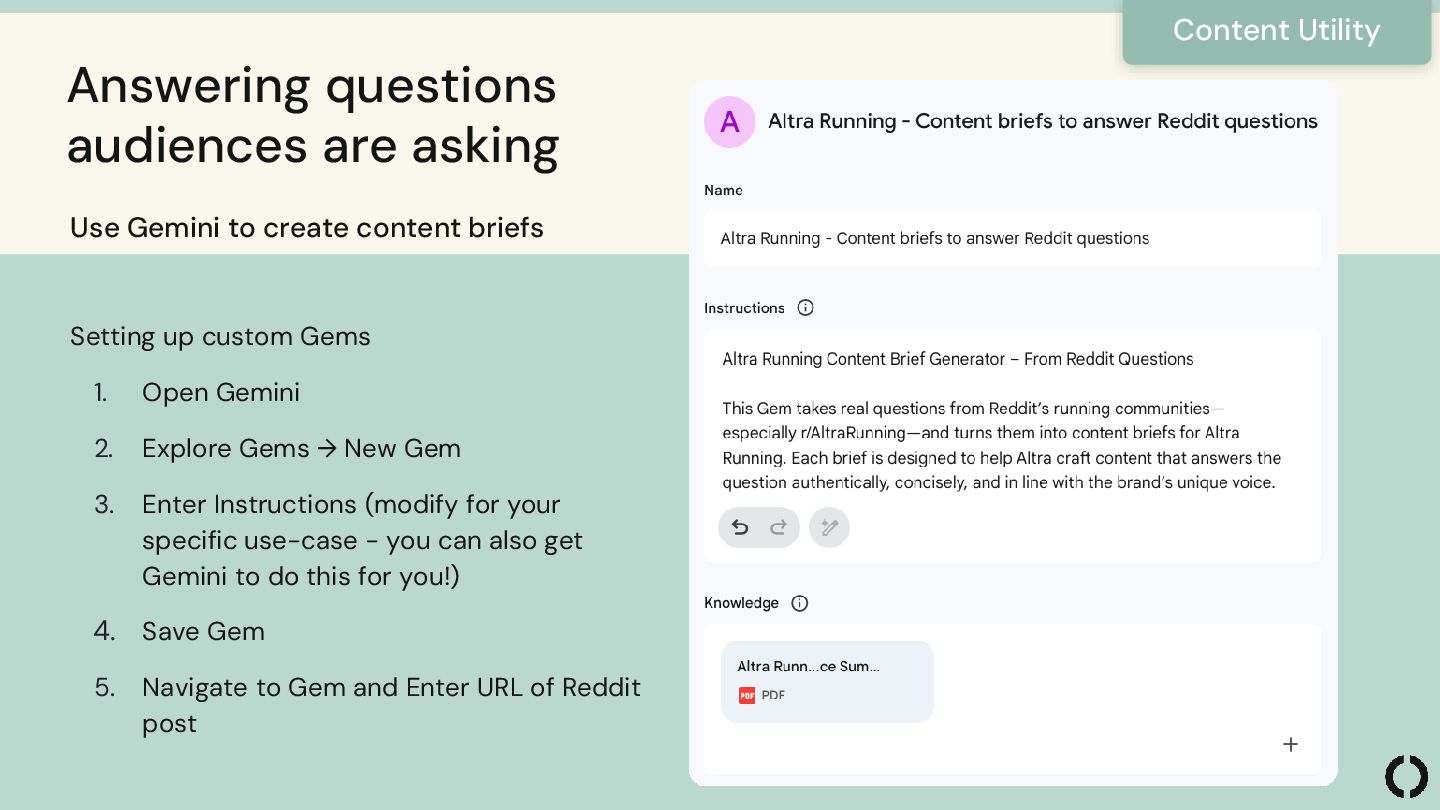Select the Content Utility tab label
The height and width of the screenshot is (810, 1440).
1276,31
